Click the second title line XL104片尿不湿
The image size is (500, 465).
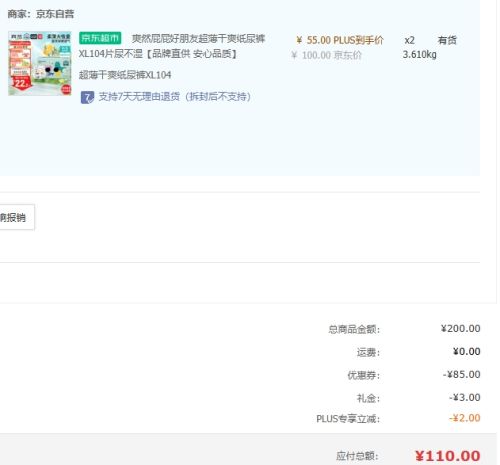[111, 54]
